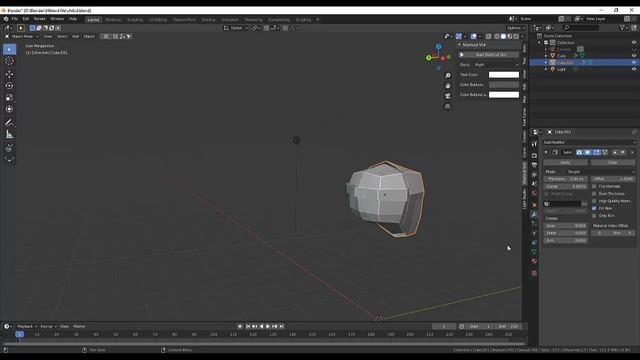Screen dimensions: 640x360
Task: Select the Scale tool
Action: click(x=9, y=98)
